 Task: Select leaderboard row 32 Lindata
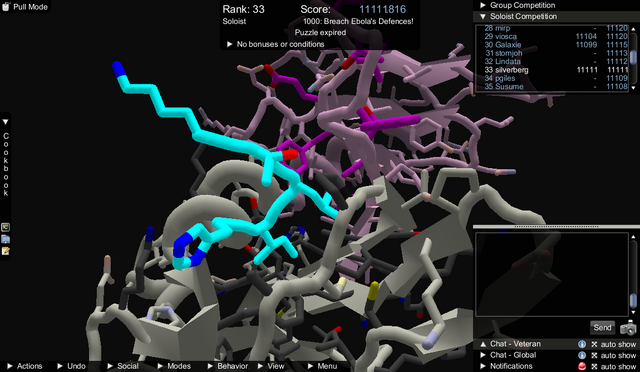(552, 62)
